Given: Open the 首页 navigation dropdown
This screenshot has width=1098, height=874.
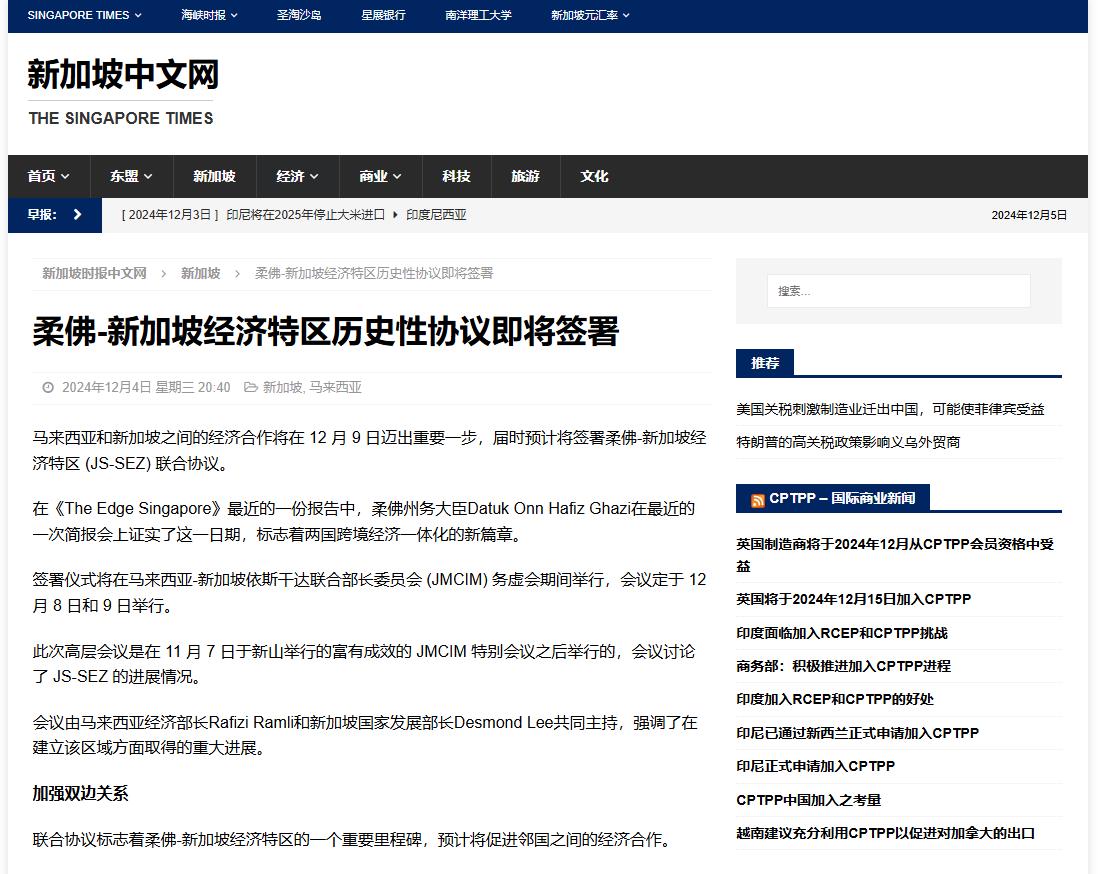Looking at the screenshot, I should [x=48, y=176].
